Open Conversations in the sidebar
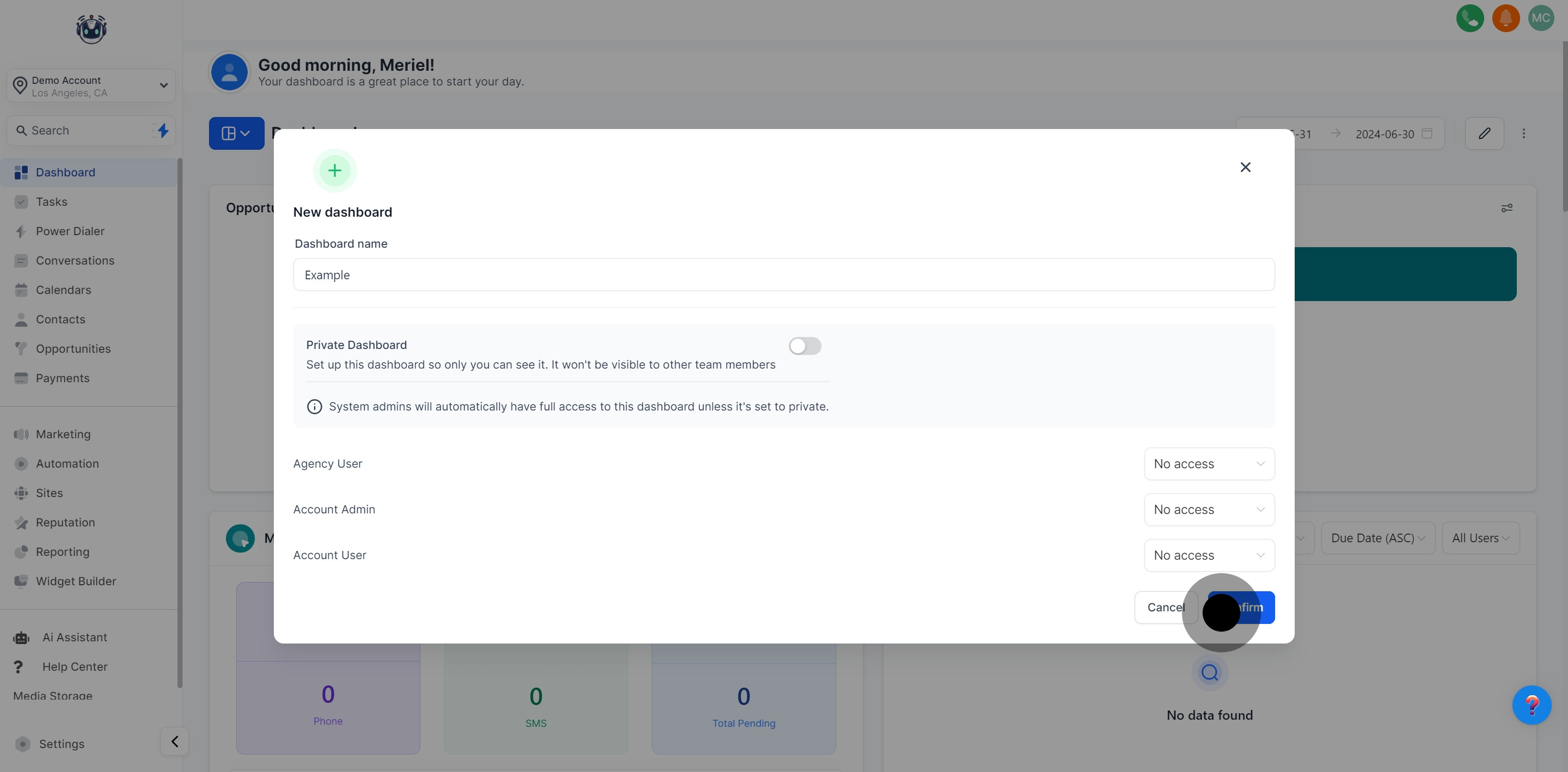Image resolution: width=1568 pixels, height=772 pixels. [x=75, y=261]
